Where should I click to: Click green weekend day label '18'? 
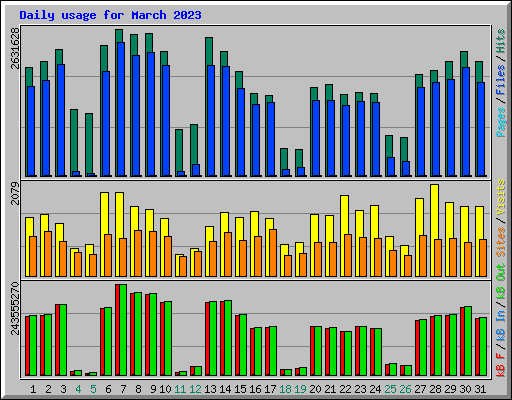pos(285,389)
